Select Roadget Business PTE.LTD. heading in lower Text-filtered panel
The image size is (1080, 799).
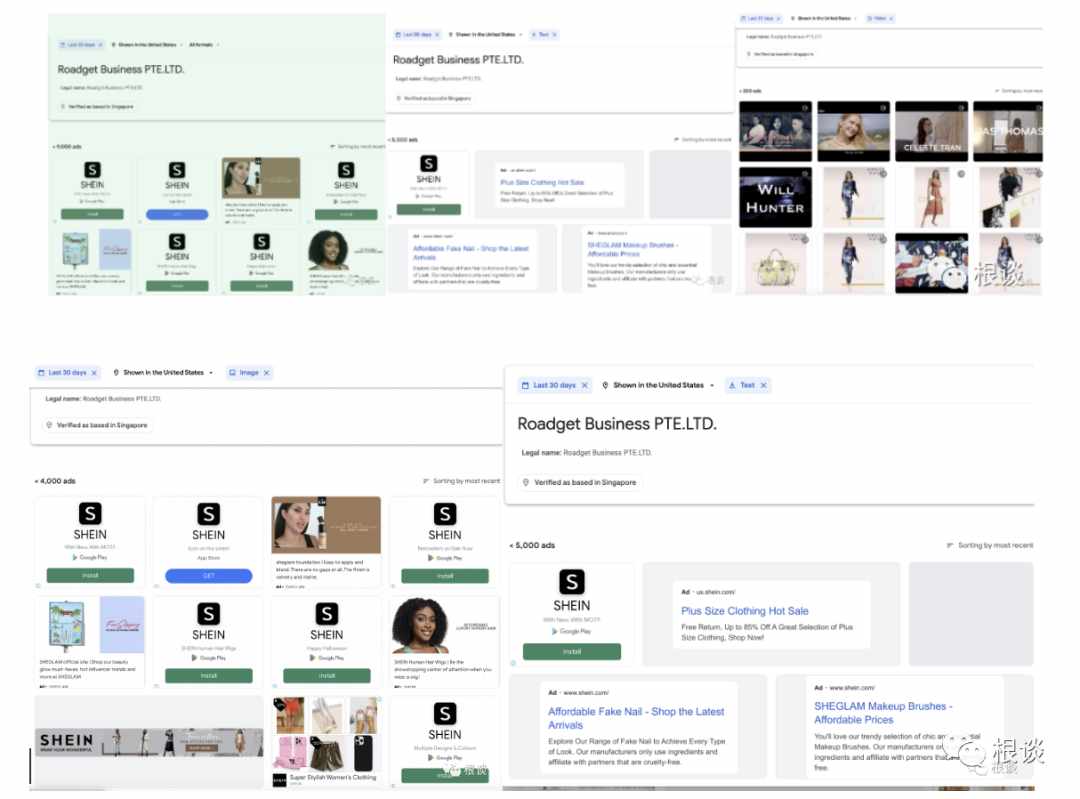point(617,424)
